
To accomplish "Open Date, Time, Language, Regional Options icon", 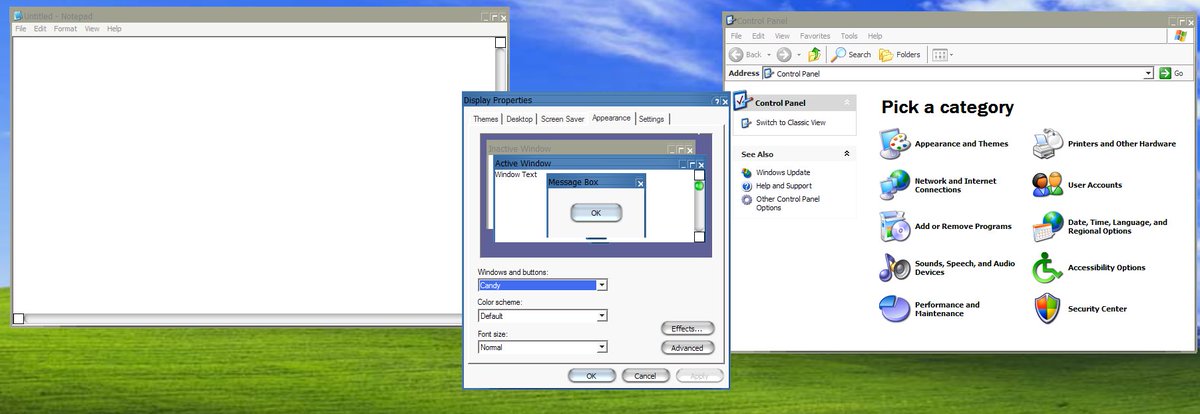I will click(x=1047, y=227).
